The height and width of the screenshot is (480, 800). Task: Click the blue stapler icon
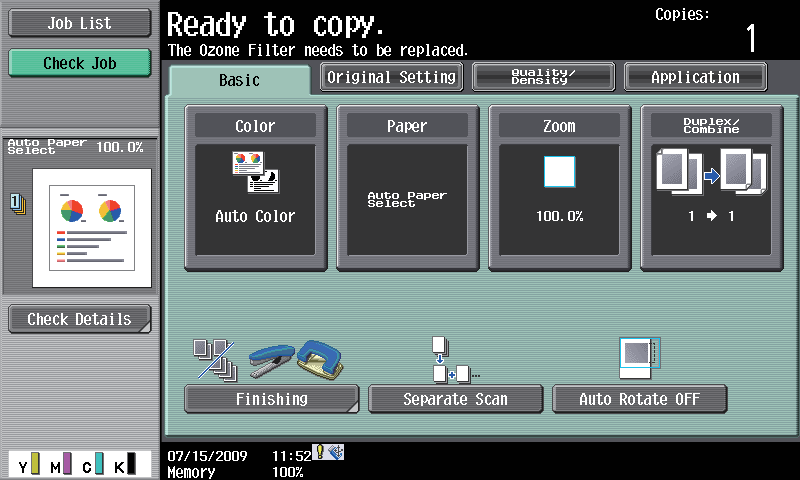272,362
